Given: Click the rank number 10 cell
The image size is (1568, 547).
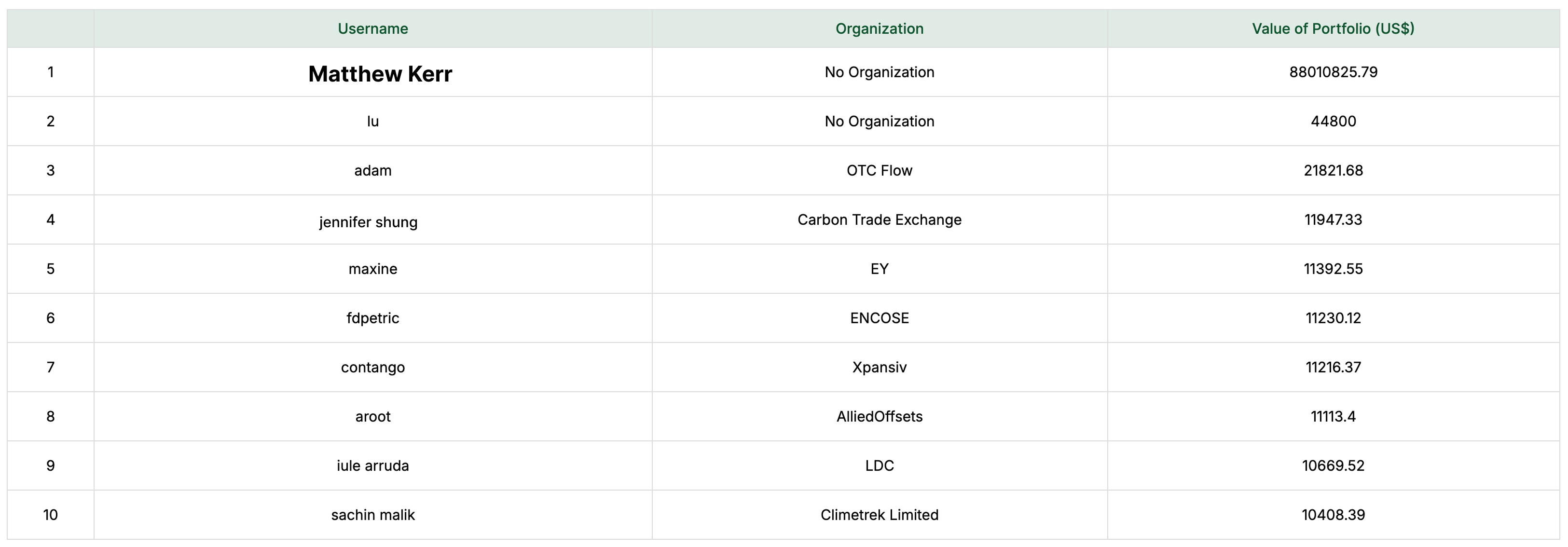Looking at the screenshot, I should coord(51,515).
